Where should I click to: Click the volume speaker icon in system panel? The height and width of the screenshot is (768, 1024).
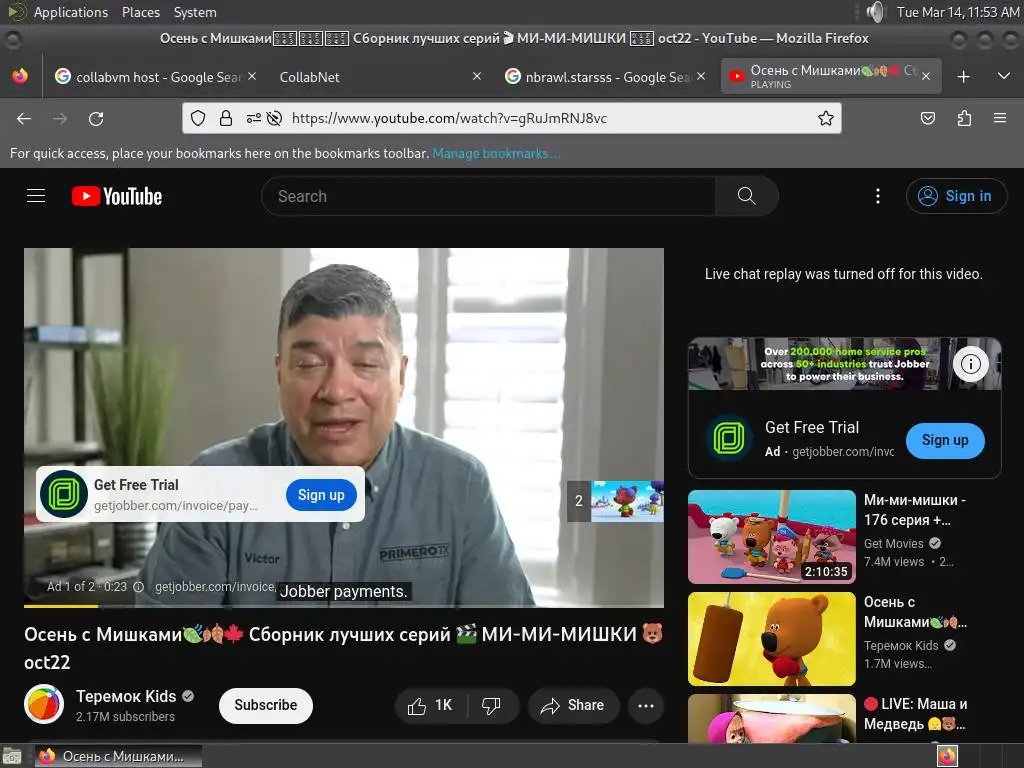pyautogui.click(x=875, y=12)
